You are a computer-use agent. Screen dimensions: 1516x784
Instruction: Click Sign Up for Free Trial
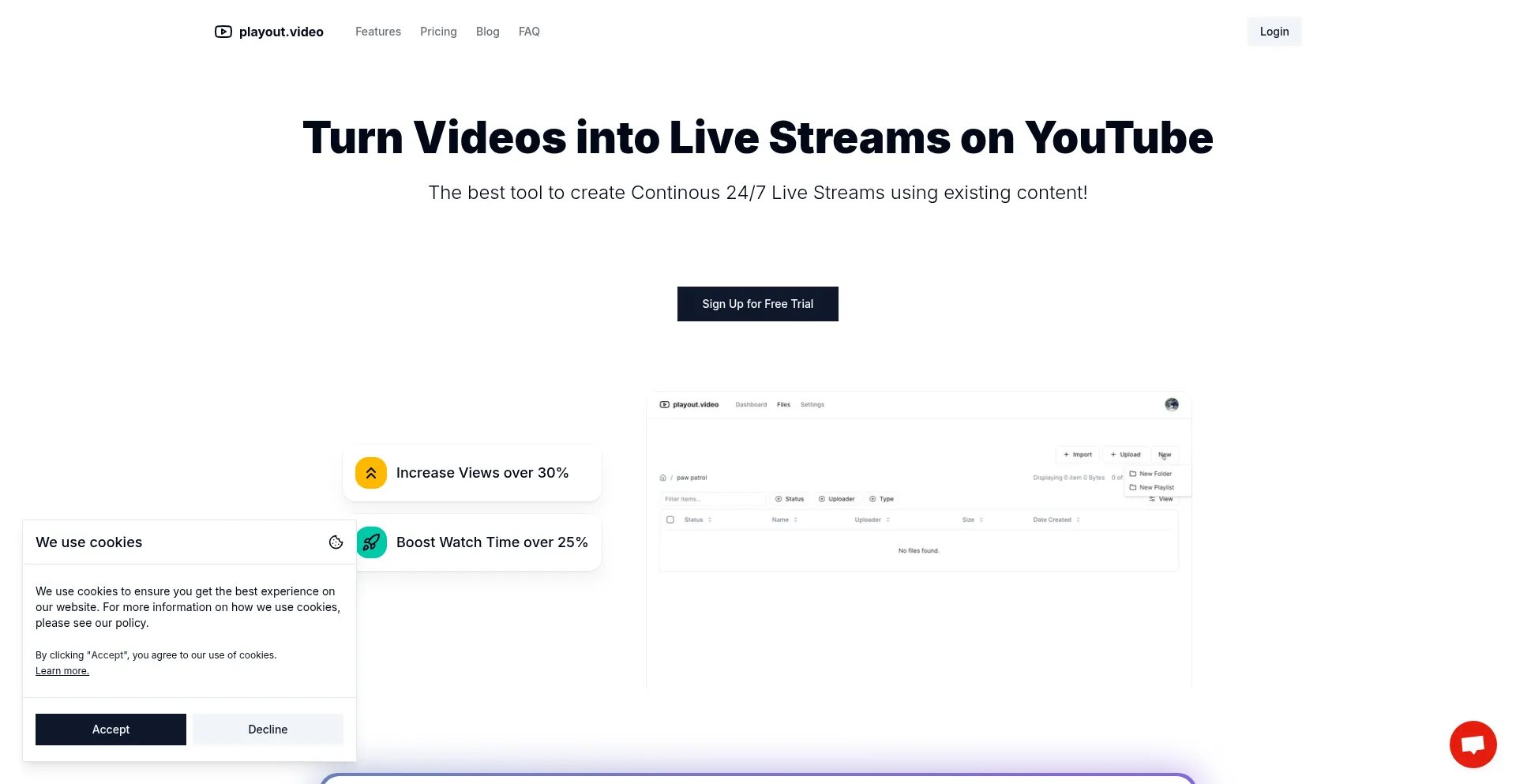tap(757, 304)
